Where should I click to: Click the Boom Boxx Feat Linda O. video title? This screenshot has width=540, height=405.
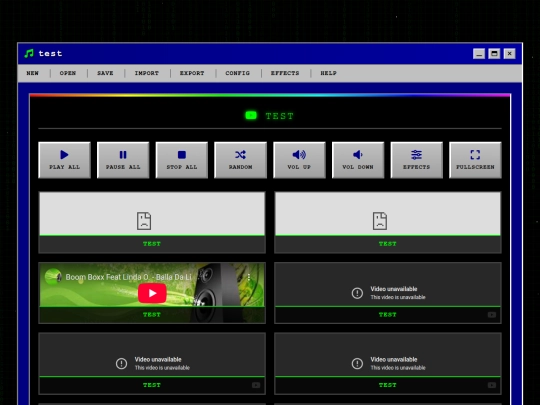coord(129,277)
